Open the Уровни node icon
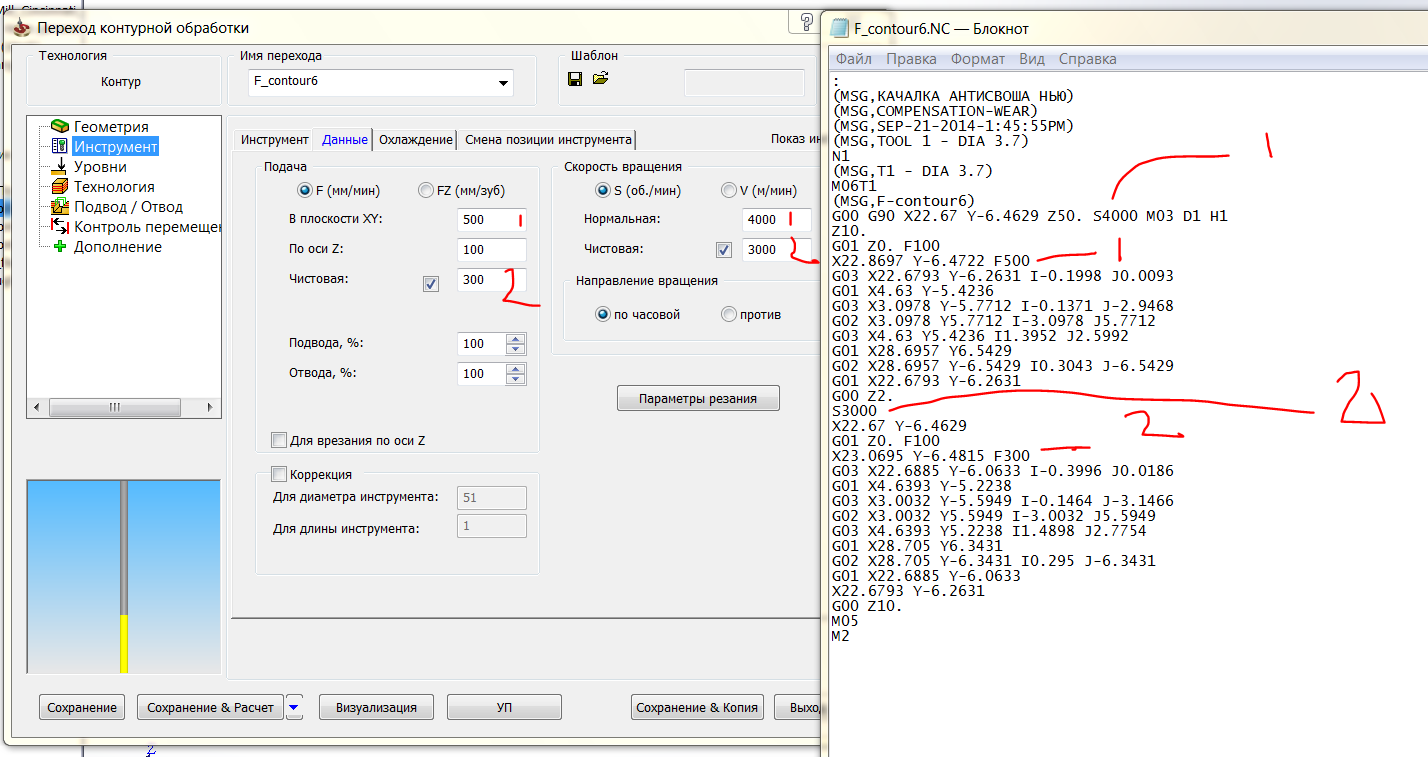1428x757 pixels. pos(60,167)
